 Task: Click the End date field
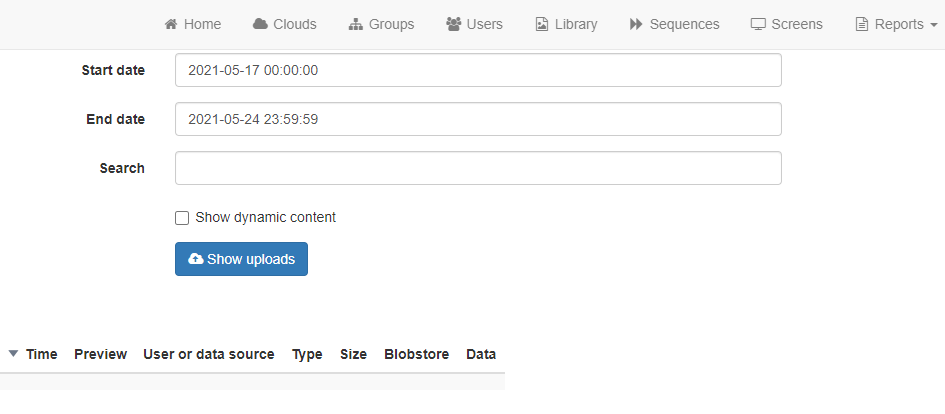point(479,119)
